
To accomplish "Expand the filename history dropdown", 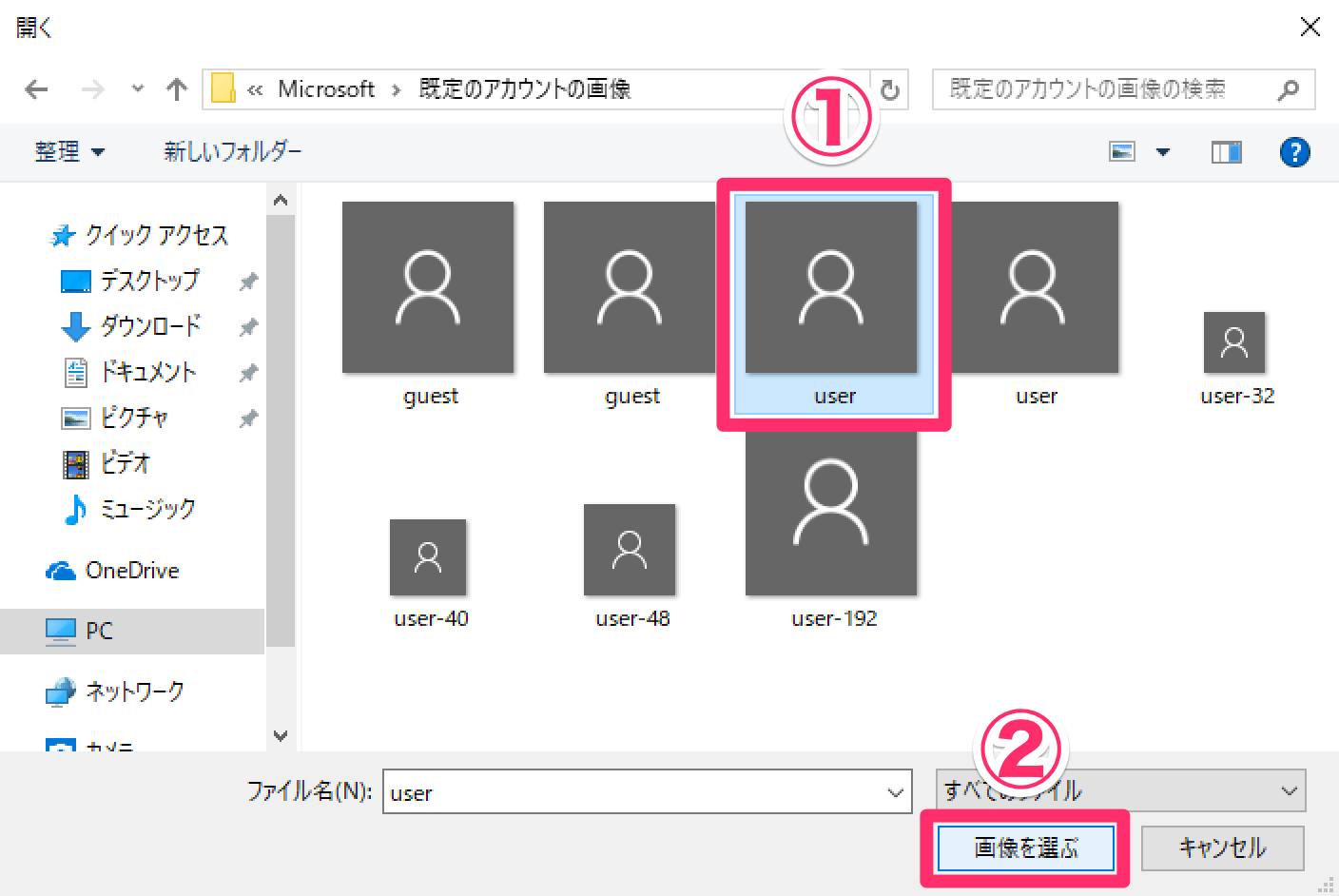I will pos(896,792).
